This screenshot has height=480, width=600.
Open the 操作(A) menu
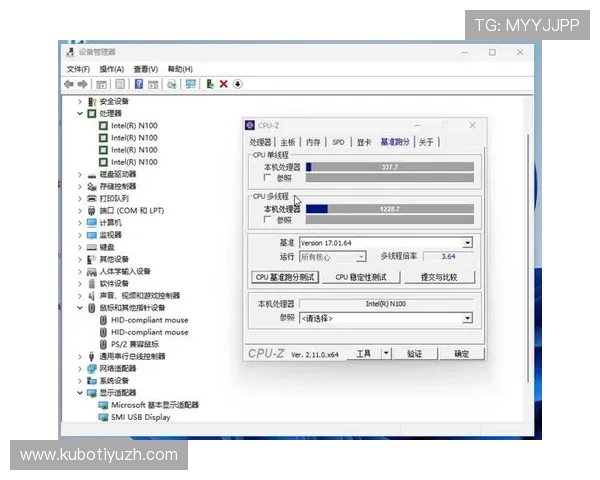click(111, 69)
